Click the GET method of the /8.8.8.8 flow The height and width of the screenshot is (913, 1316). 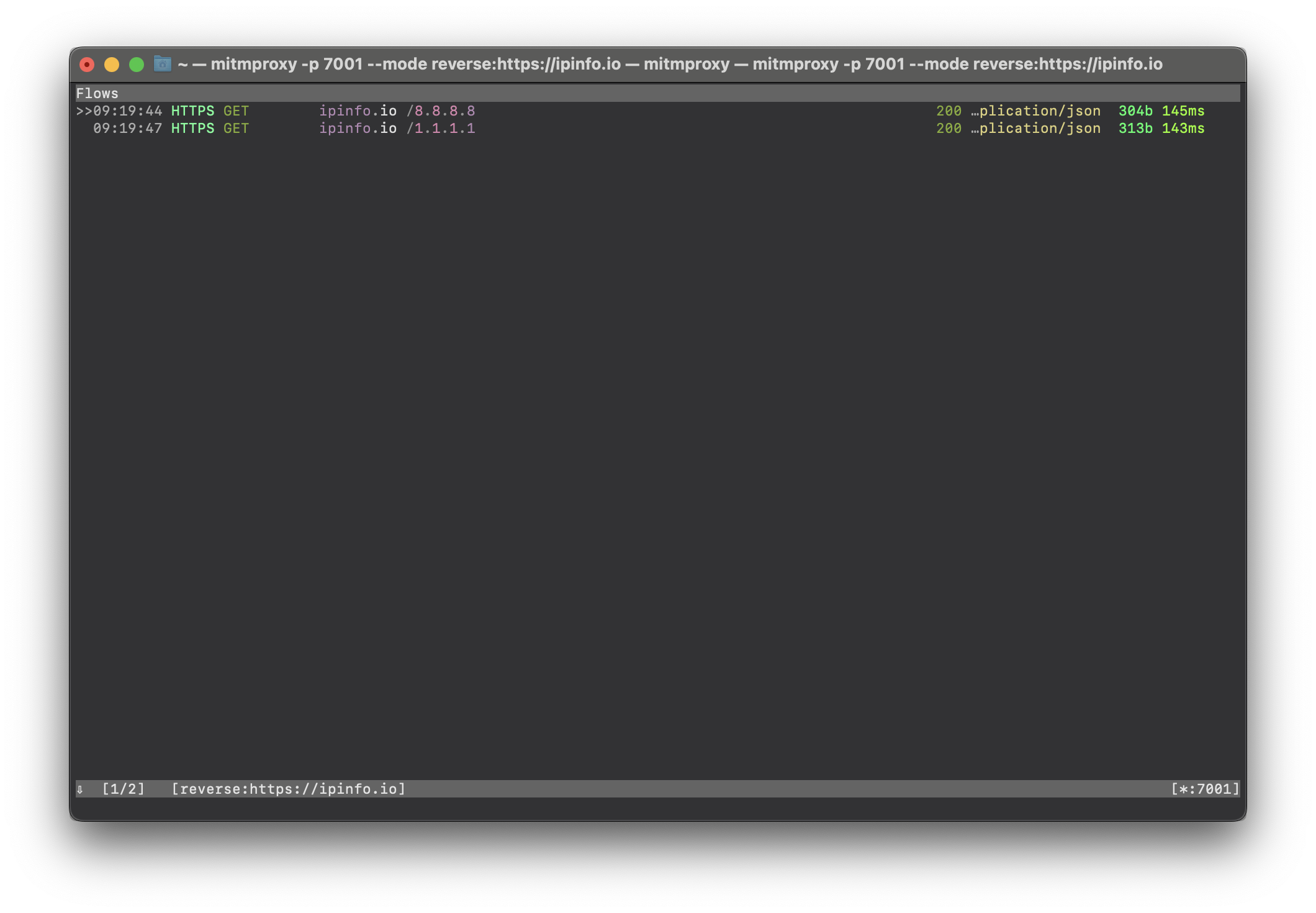237,111
